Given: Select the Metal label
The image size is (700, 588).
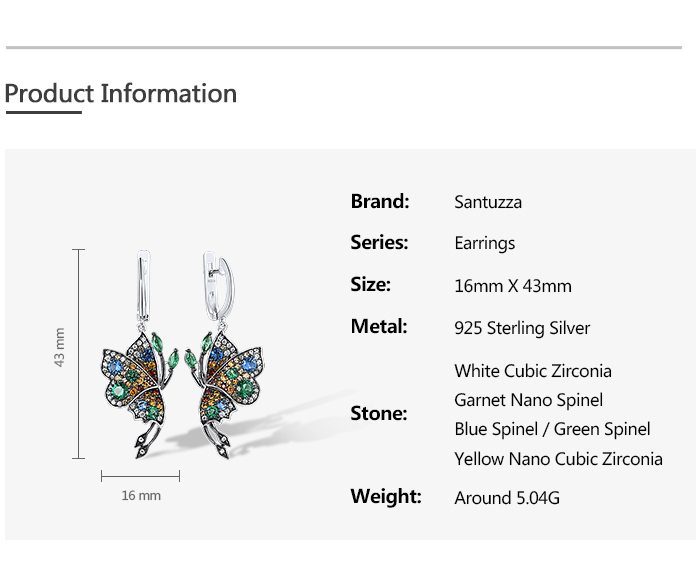Looking at the screenshot, I should click(x=379, y=326).
